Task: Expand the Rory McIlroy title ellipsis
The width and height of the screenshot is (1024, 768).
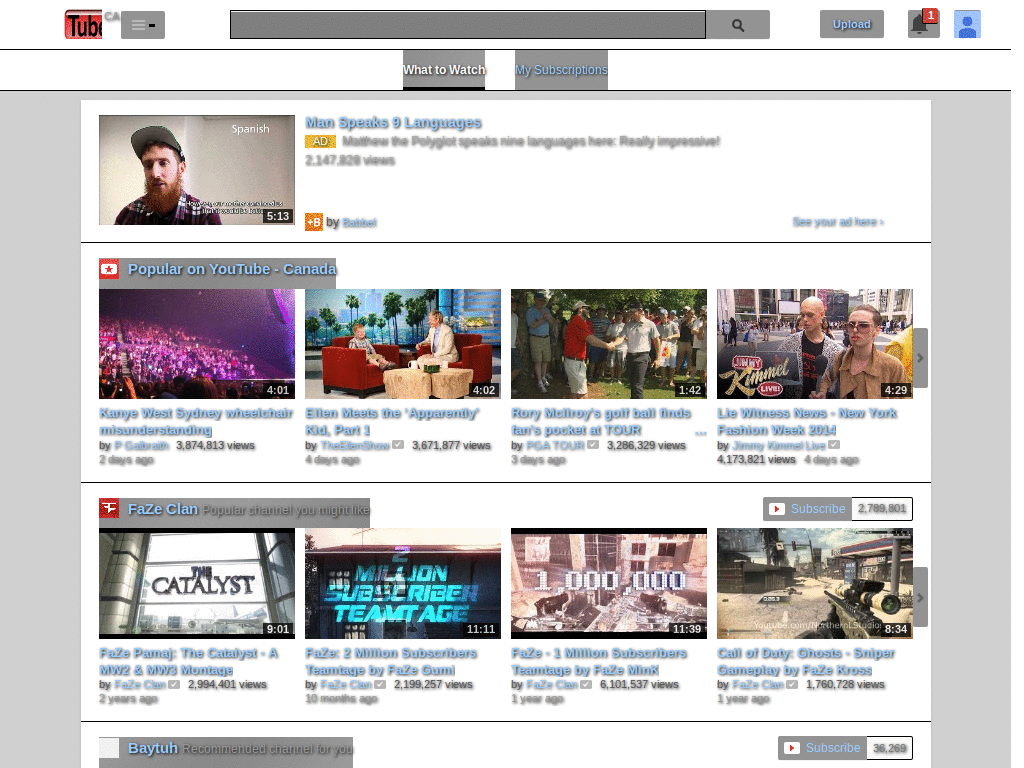Action: coord(701,432)
